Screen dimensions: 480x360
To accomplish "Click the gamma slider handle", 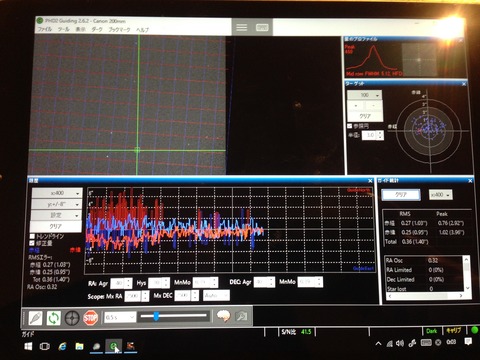I will click(x=156, y=316).
